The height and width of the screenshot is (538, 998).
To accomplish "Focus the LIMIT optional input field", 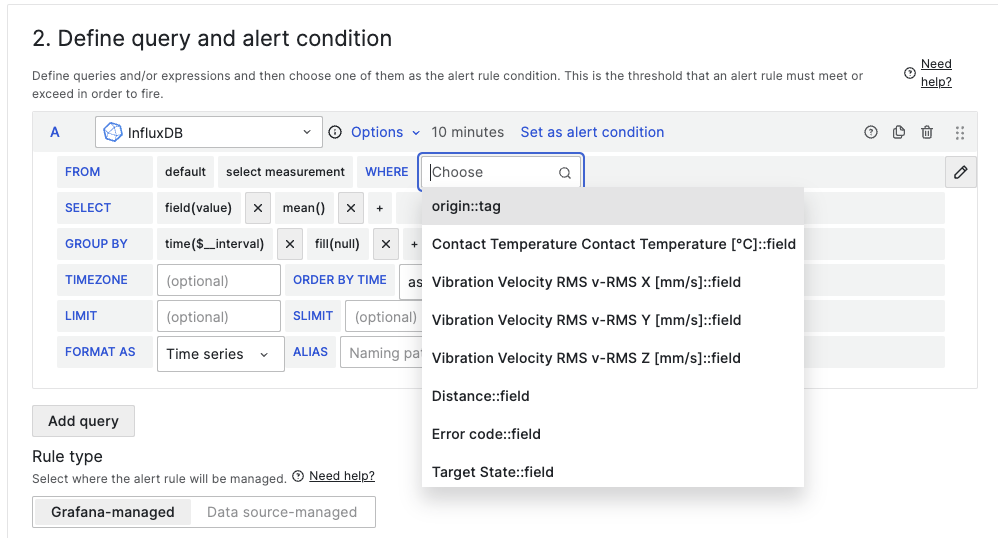I will 218,317.
